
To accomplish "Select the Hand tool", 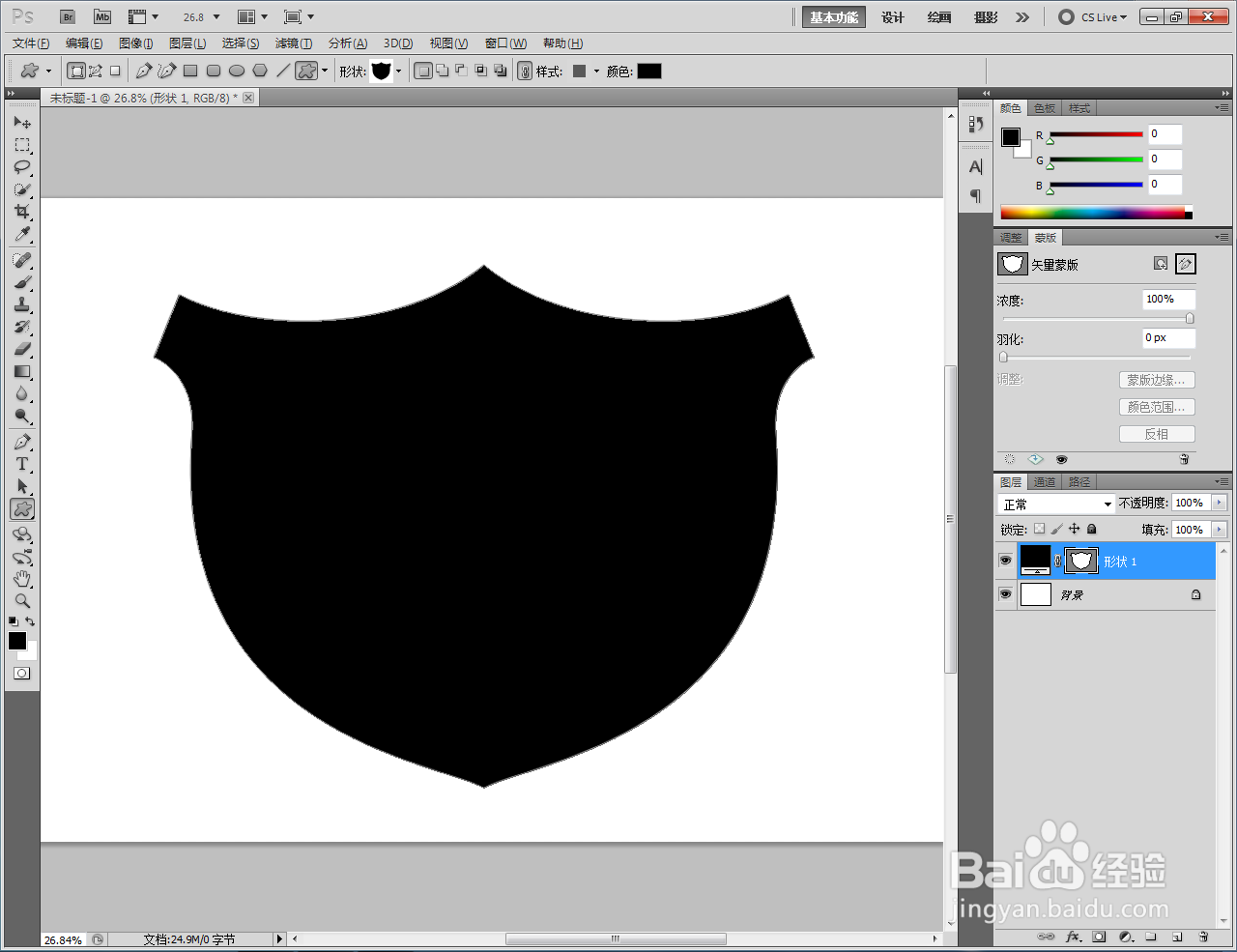I will [22, 579].
